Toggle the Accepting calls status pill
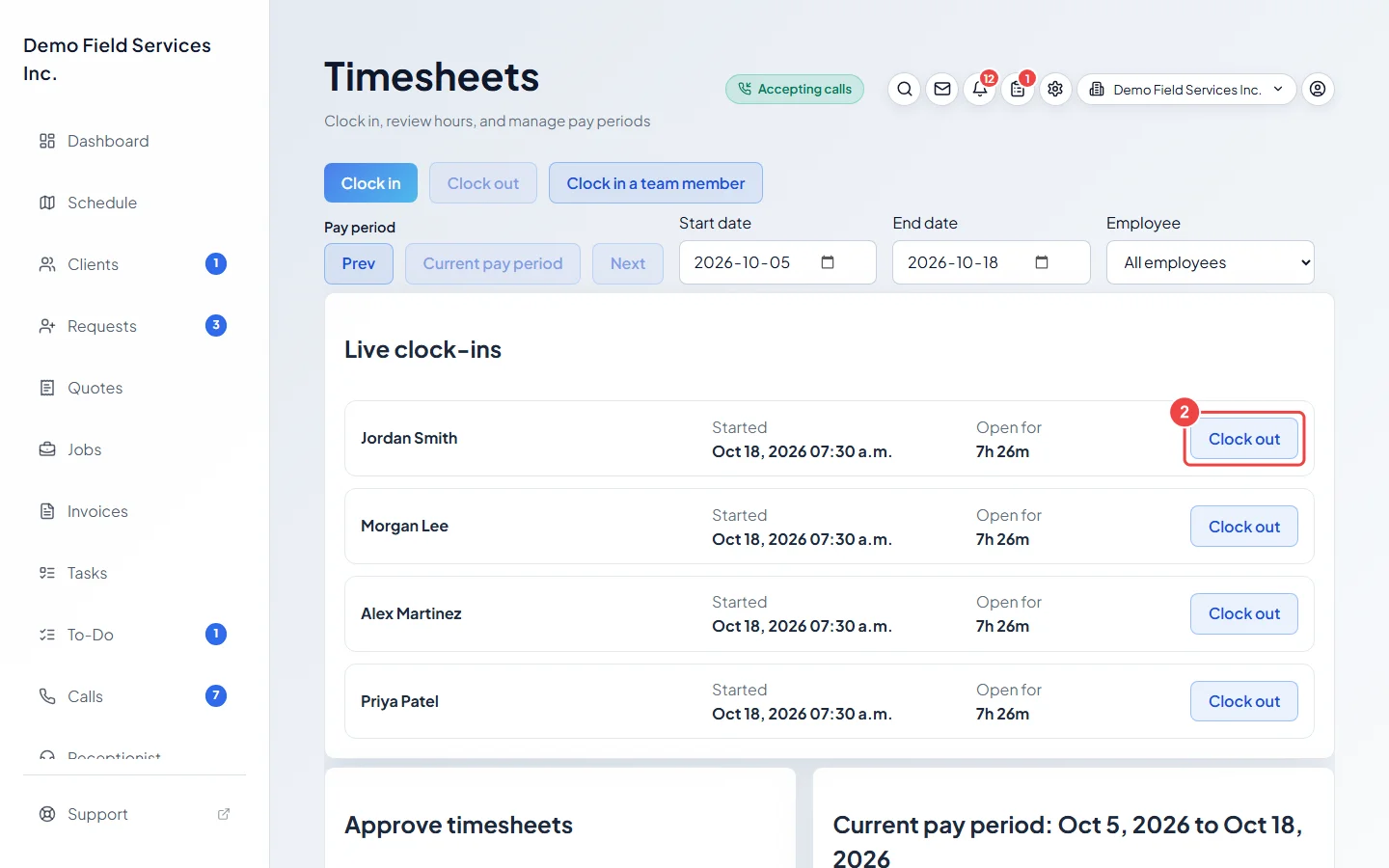 point(795,89)
